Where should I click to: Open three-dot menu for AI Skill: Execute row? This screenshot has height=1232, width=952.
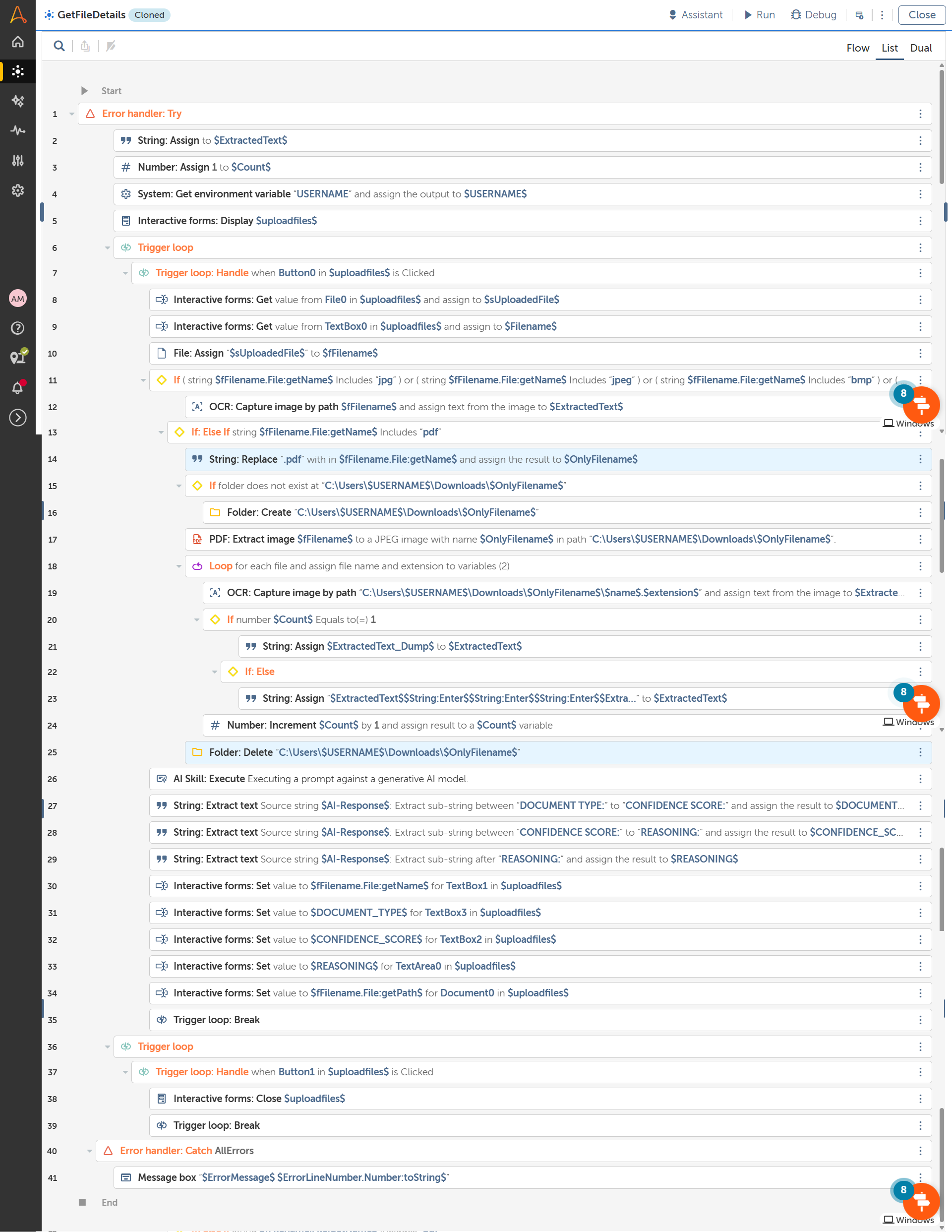pyautogui.click(x=920, y=779)
